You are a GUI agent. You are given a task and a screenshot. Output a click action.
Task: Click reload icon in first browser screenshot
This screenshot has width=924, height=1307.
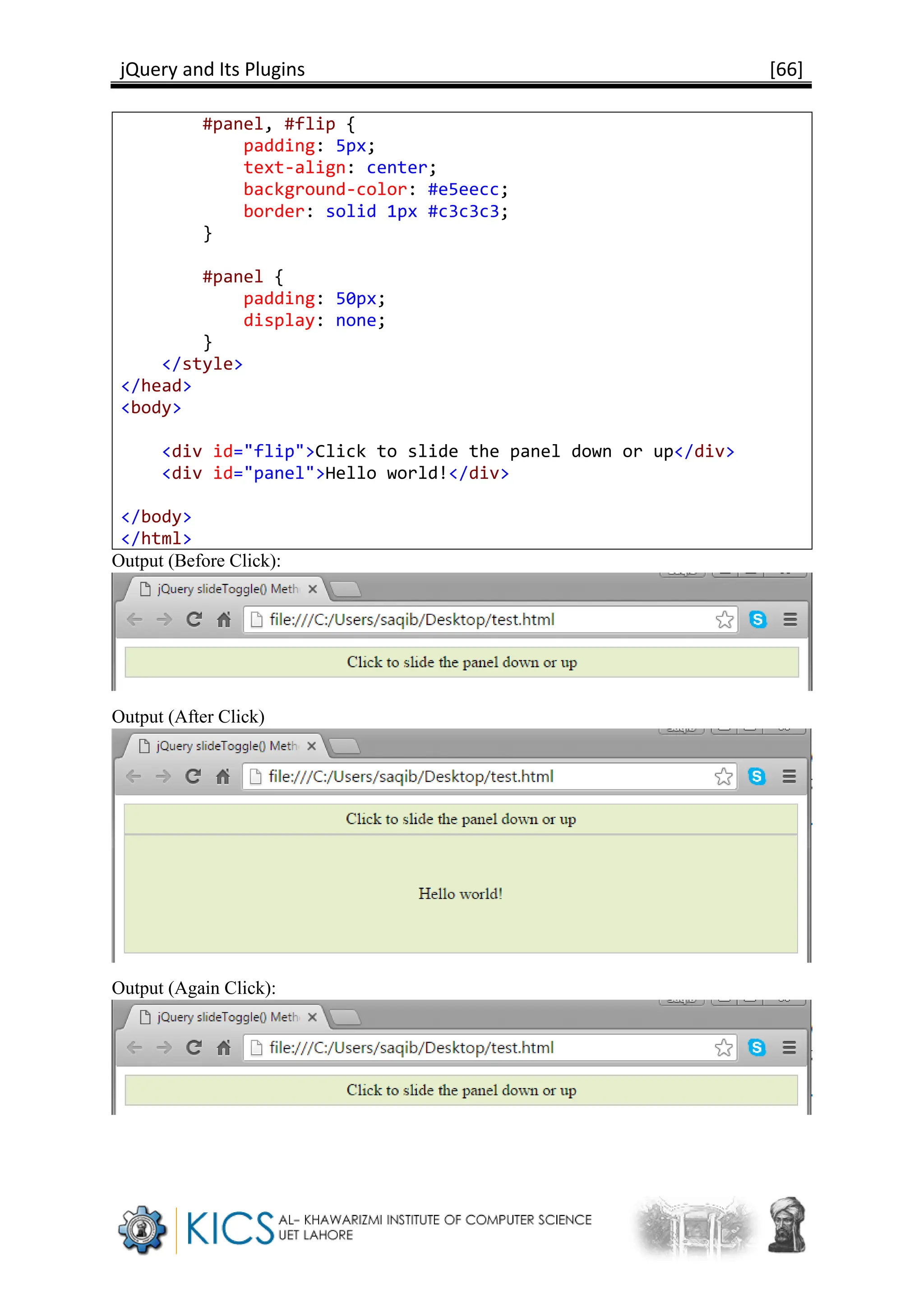(194, 619)
